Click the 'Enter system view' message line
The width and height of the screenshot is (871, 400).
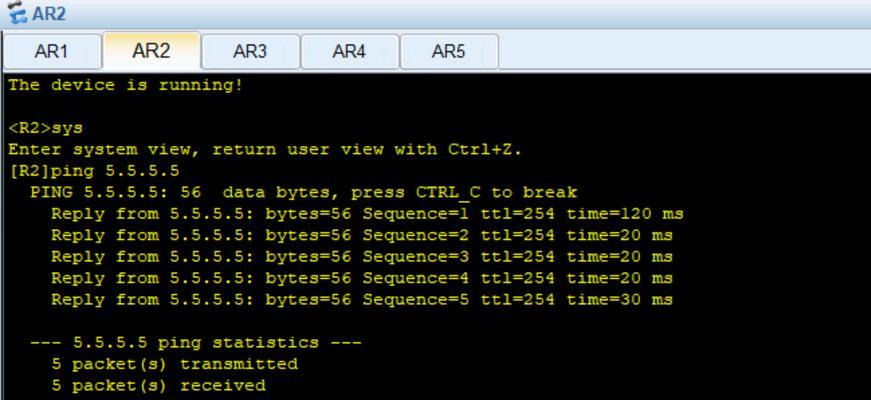point(265,149)
